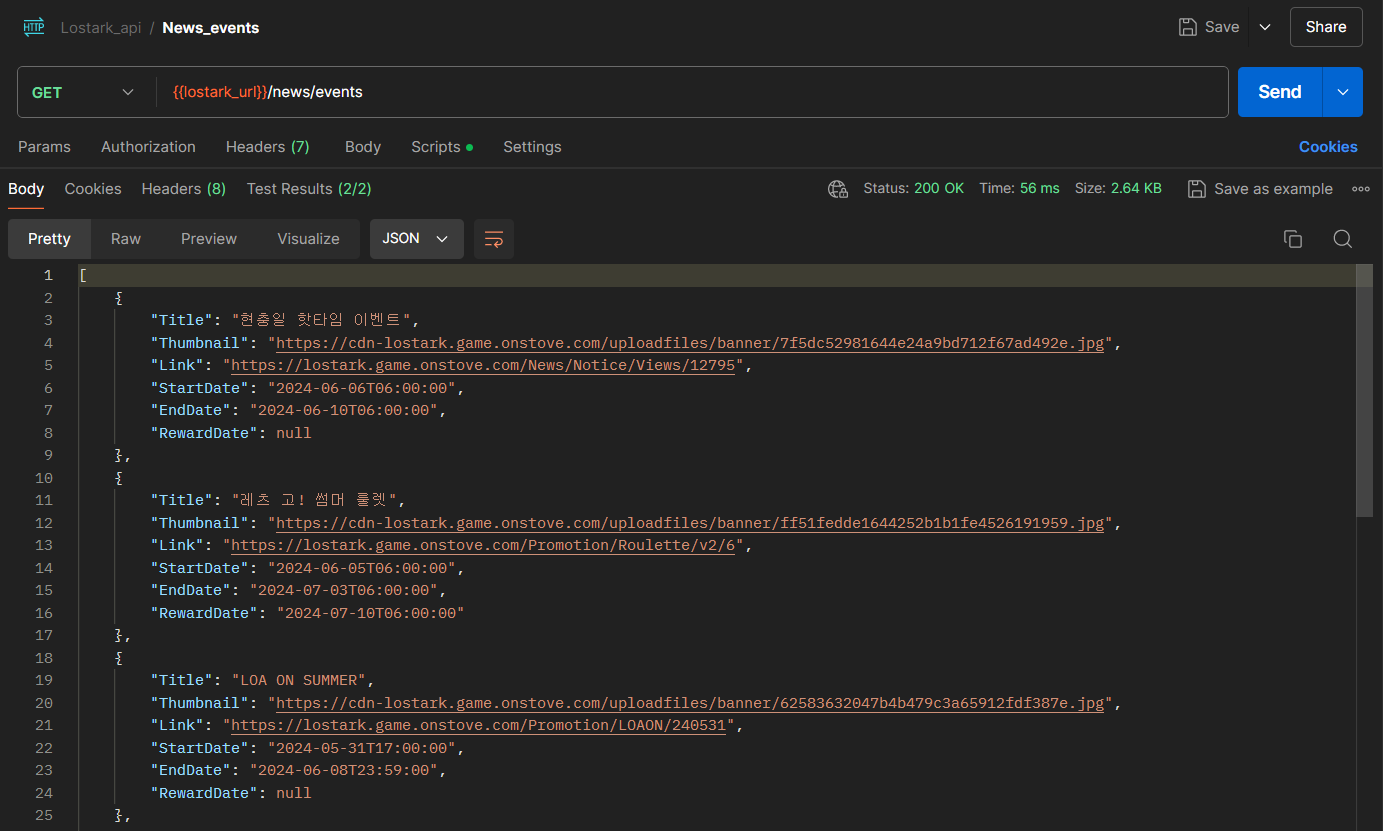Click the News_events request name
This screenshot has width=1383, height=831.
click(211, 28)
